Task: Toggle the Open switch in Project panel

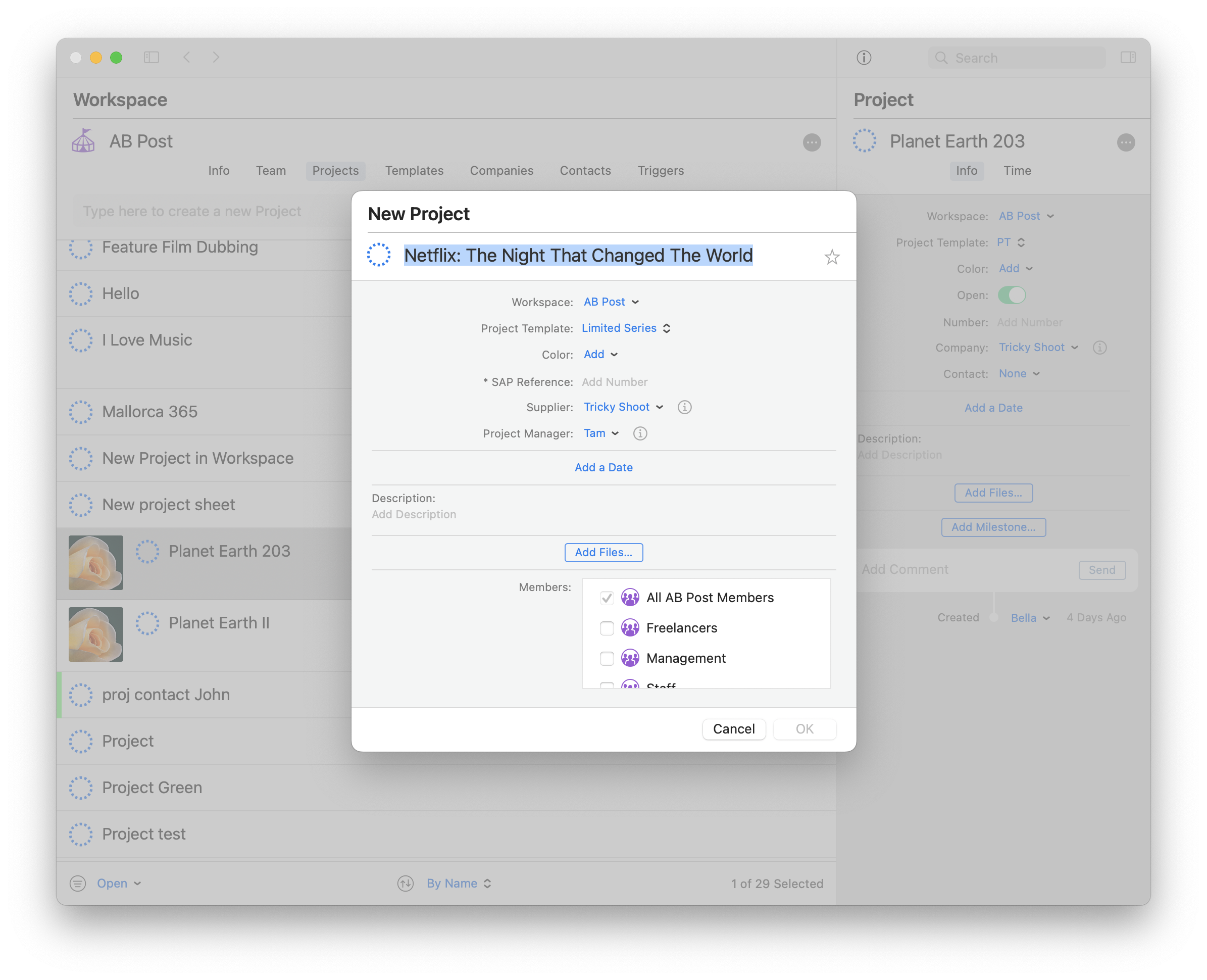Action: pyautogui.click(x=1011, y=295)
